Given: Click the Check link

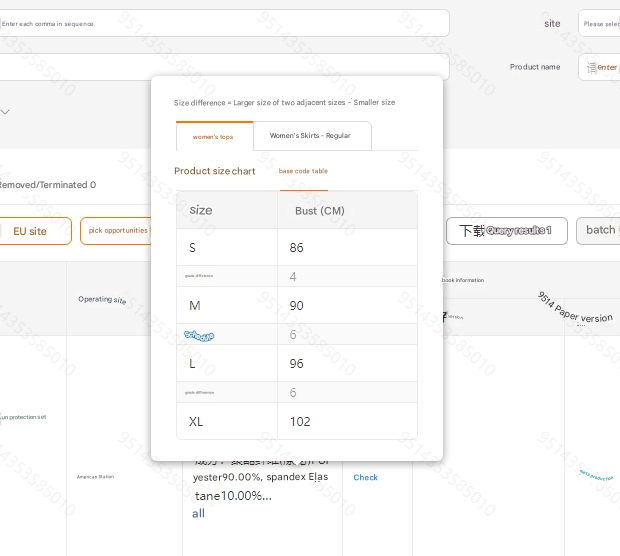Looking at the screenshot, I should (365, 477).
